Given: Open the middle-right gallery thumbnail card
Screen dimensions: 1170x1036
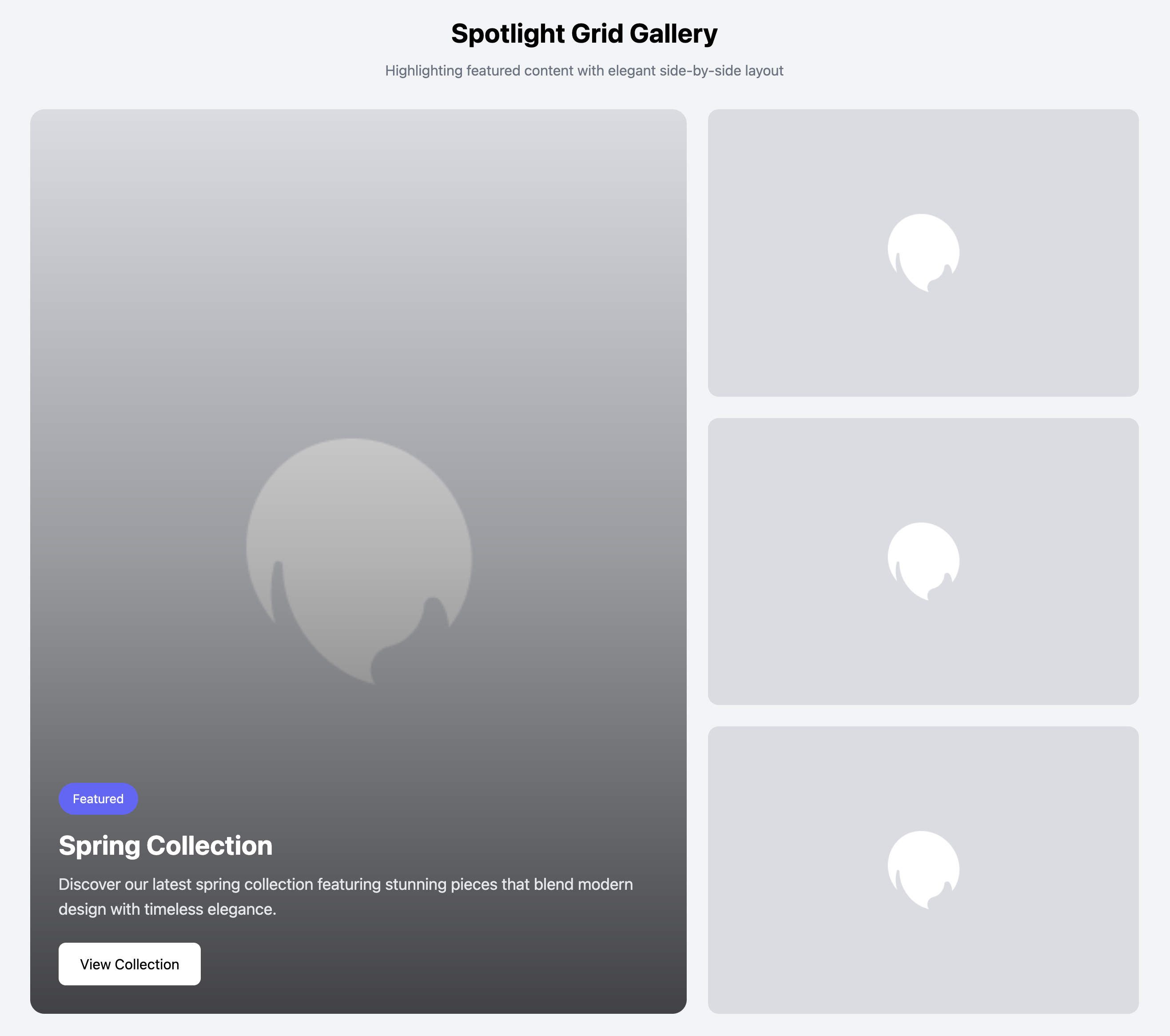Looking at the screenshot, I should [x=923, y=562].
